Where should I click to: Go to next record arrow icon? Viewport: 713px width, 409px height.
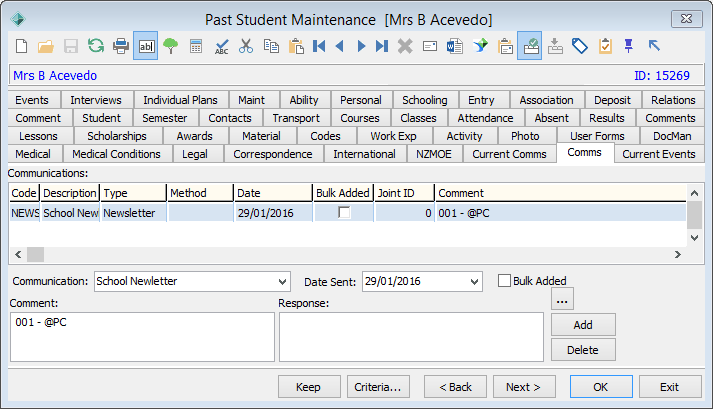[361, 46]
